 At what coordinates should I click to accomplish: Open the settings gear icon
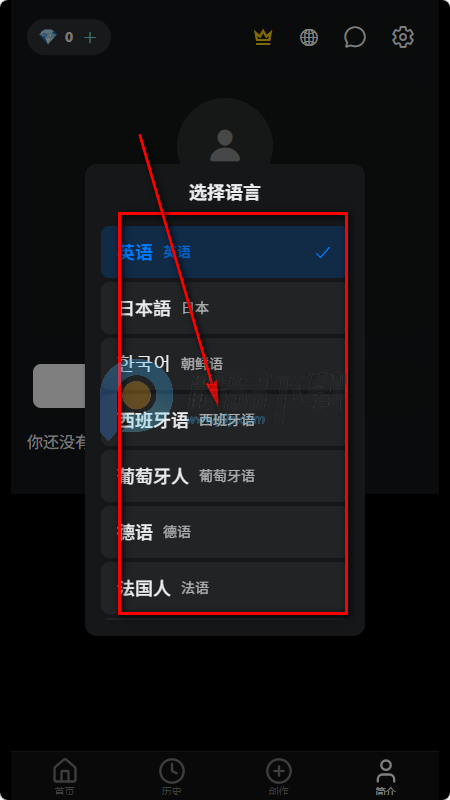[x=403, y=37]
